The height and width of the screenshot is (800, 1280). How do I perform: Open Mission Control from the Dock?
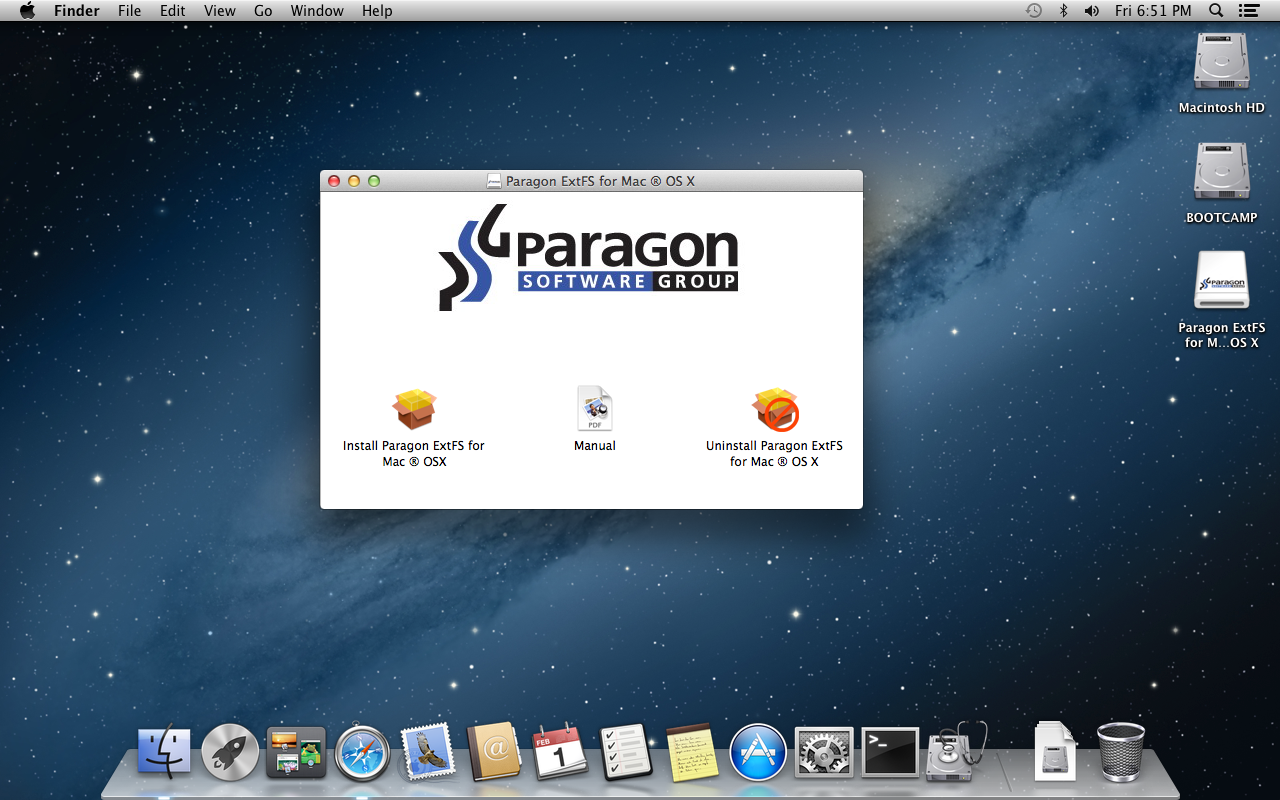click(296, 752)
